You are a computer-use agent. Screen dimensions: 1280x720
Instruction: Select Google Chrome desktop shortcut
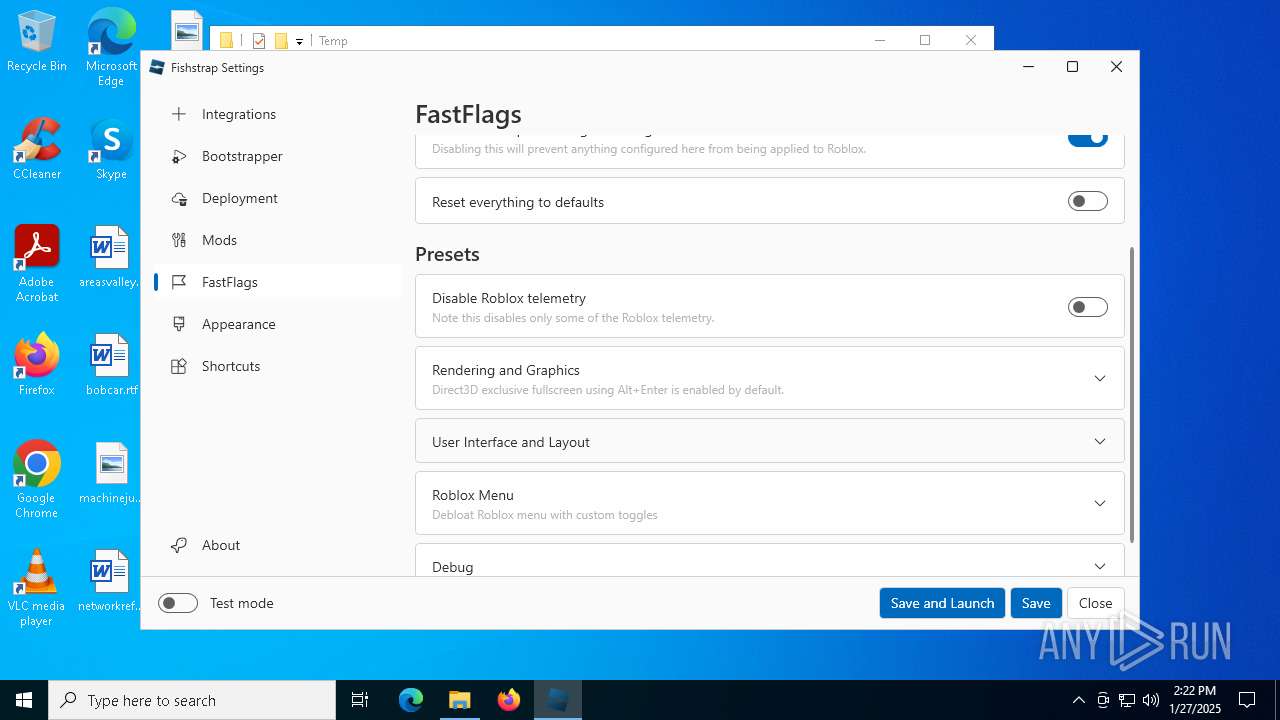click(x=37, y=480)
